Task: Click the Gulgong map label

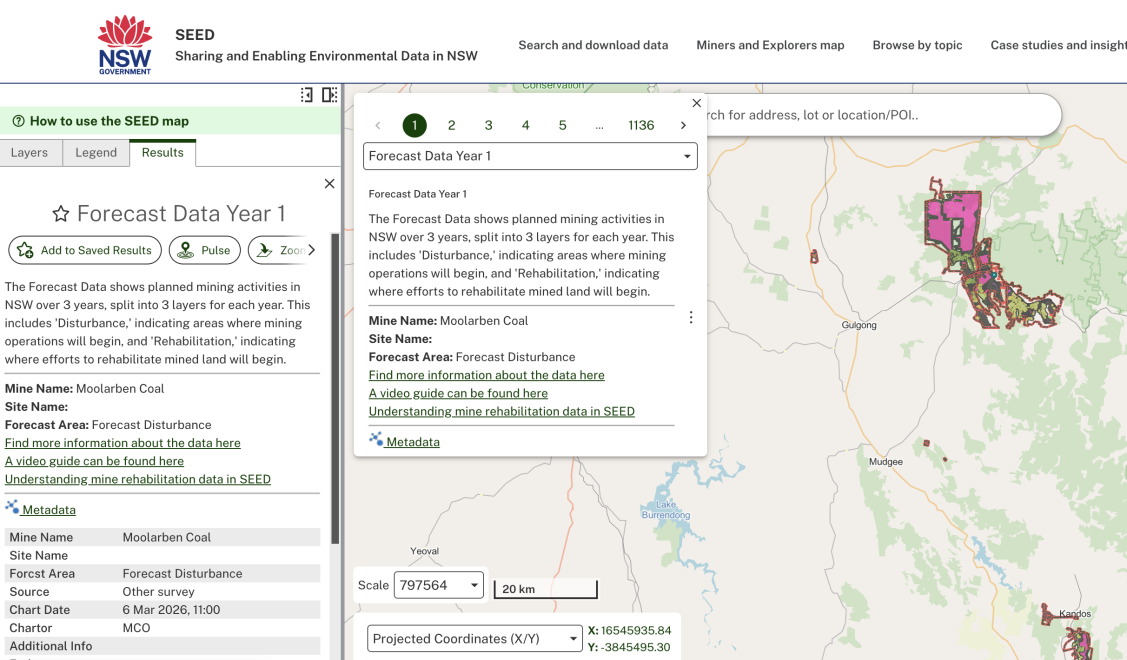Action: coord(859,325)
